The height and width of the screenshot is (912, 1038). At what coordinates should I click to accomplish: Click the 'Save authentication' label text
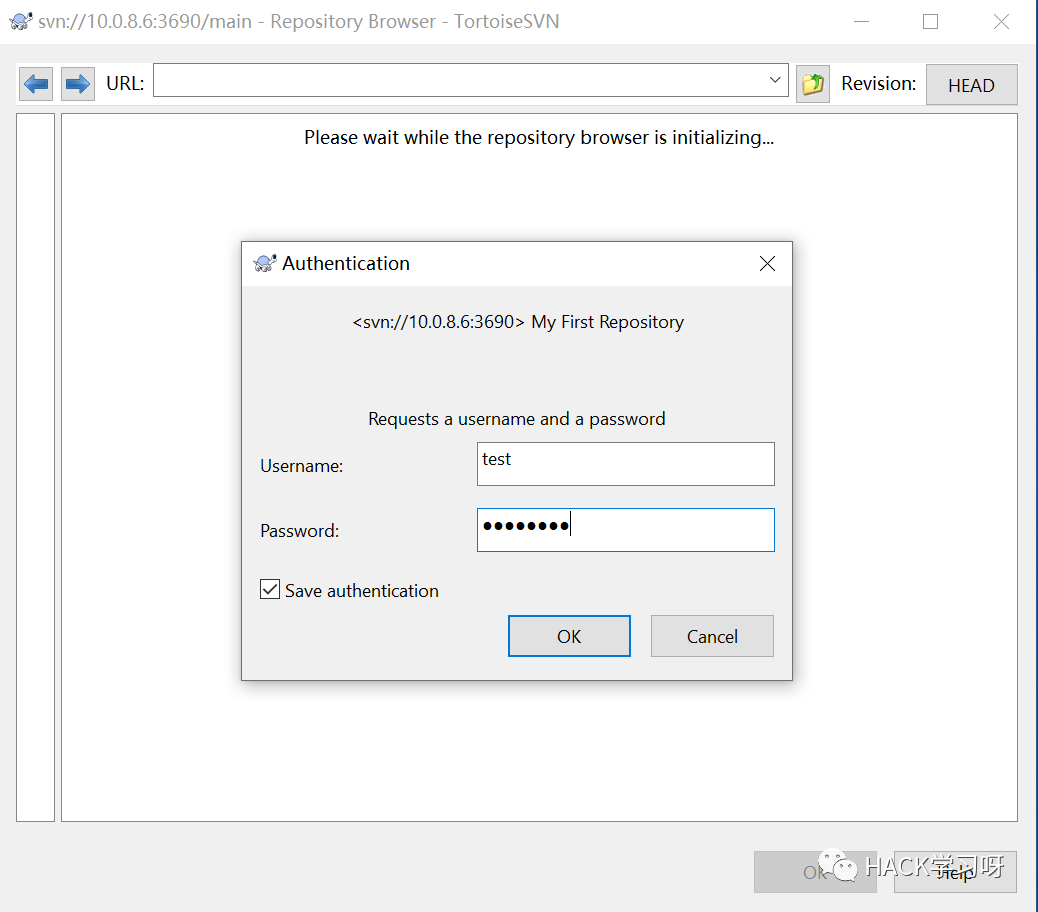point(361,590)
